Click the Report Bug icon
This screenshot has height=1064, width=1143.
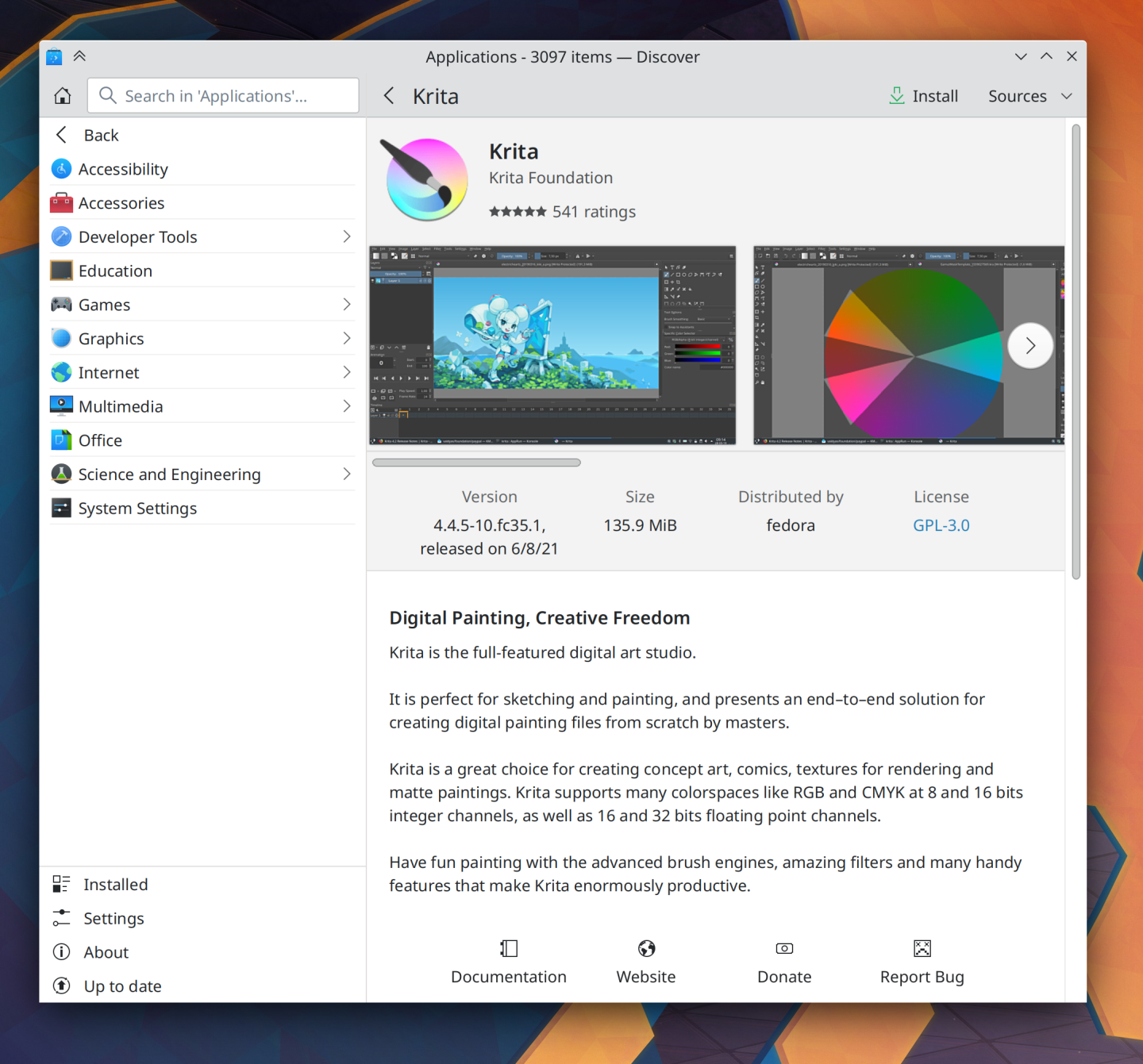coord(922,948)
